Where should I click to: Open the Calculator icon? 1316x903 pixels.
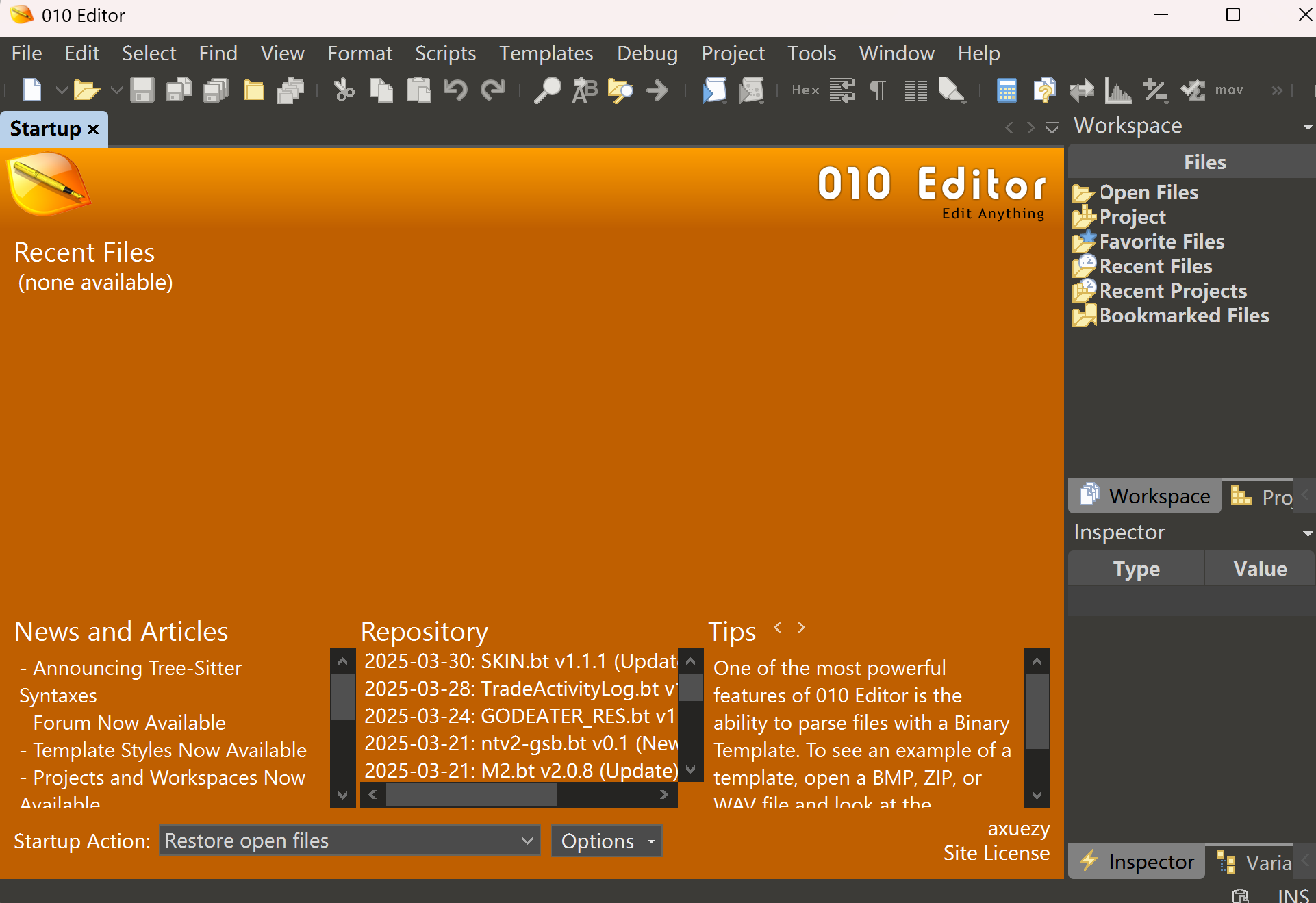[x=1007, y=90]
